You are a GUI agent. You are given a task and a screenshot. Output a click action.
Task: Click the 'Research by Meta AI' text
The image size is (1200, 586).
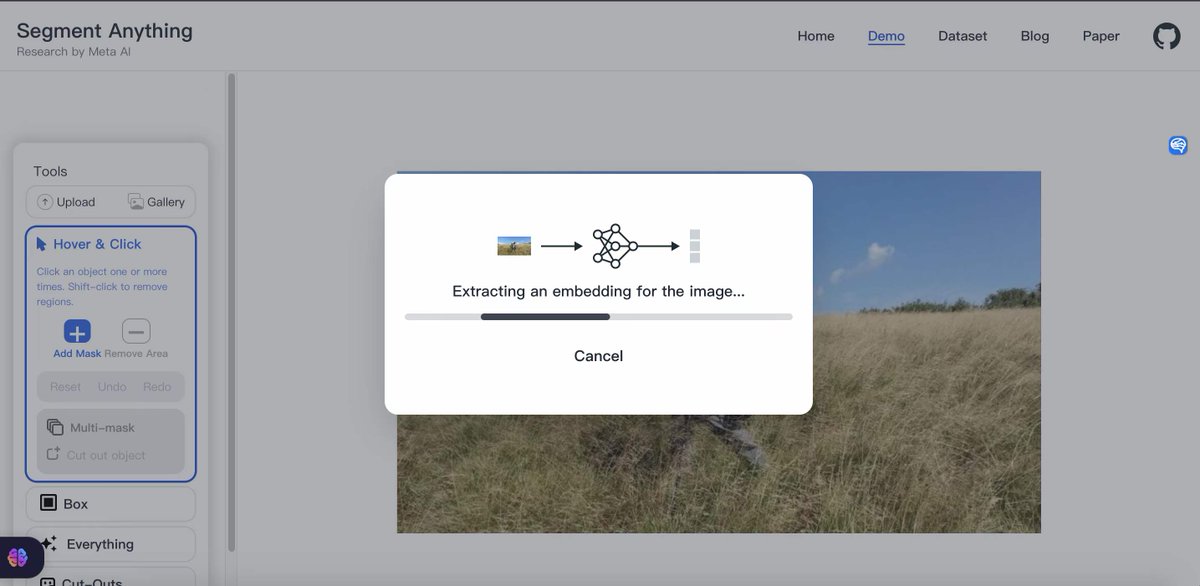coord(74,52)
